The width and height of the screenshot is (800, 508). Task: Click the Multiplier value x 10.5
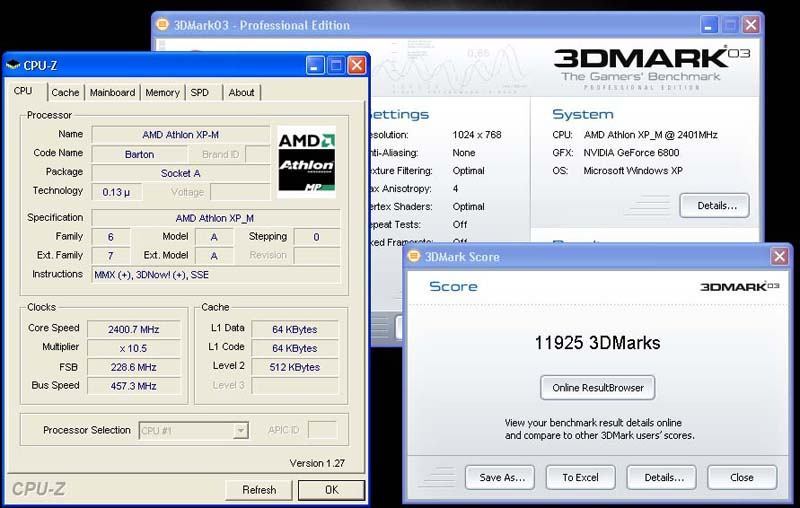point(134,348)
